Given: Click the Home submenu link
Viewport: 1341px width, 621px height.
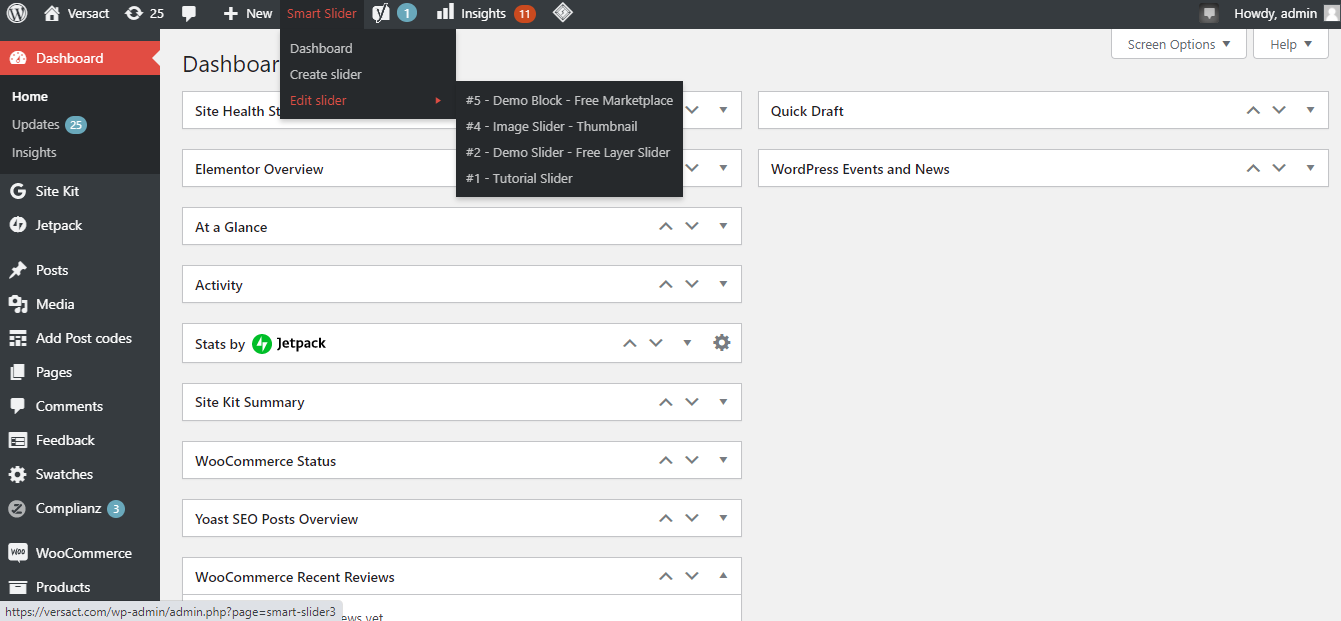Looking at the screenshot, I should pos(30,96).
